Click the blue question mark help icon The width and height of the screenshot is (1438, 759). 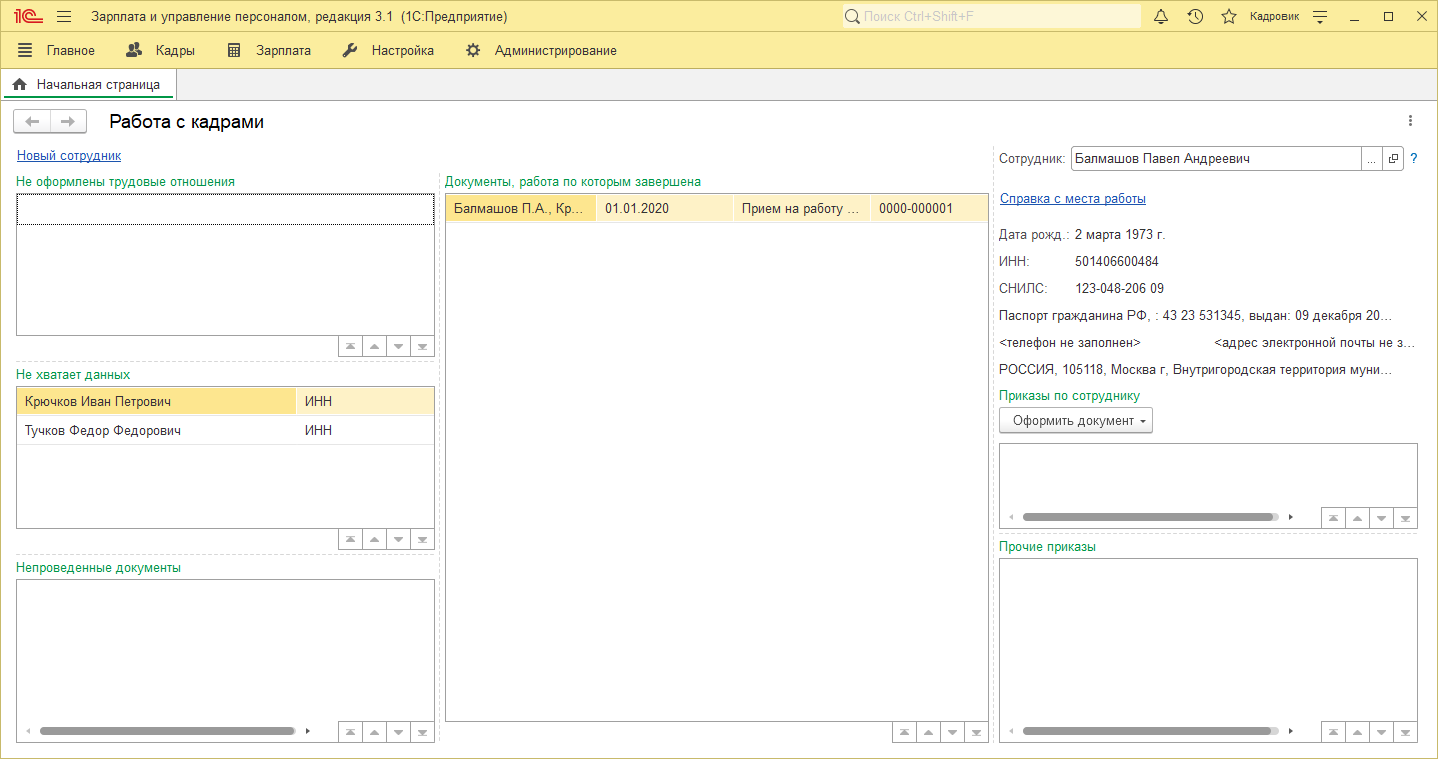1414,159
